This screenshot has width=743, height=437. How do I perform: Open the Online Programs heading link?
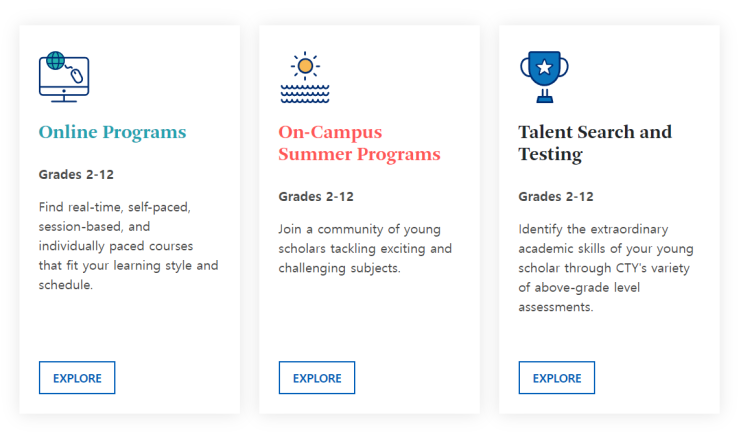112,132
